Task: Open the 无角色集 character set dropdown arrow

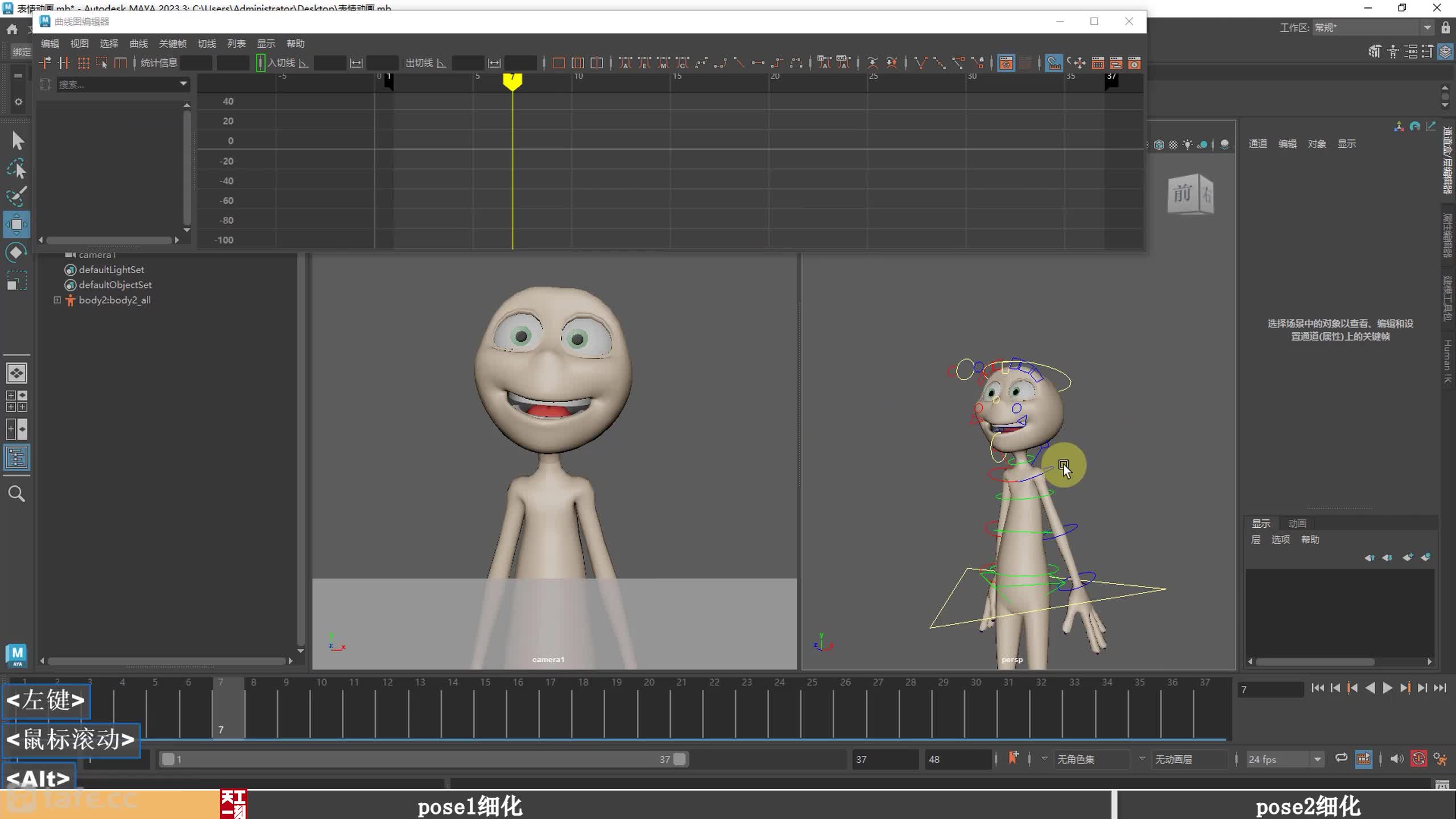Action: pos(1044,759)
